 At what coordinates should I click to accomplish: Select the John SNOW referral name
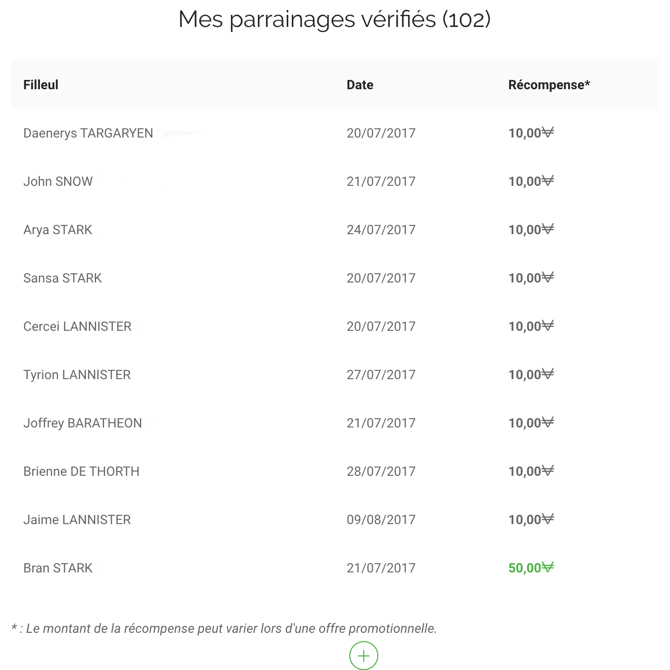(58, 182)
